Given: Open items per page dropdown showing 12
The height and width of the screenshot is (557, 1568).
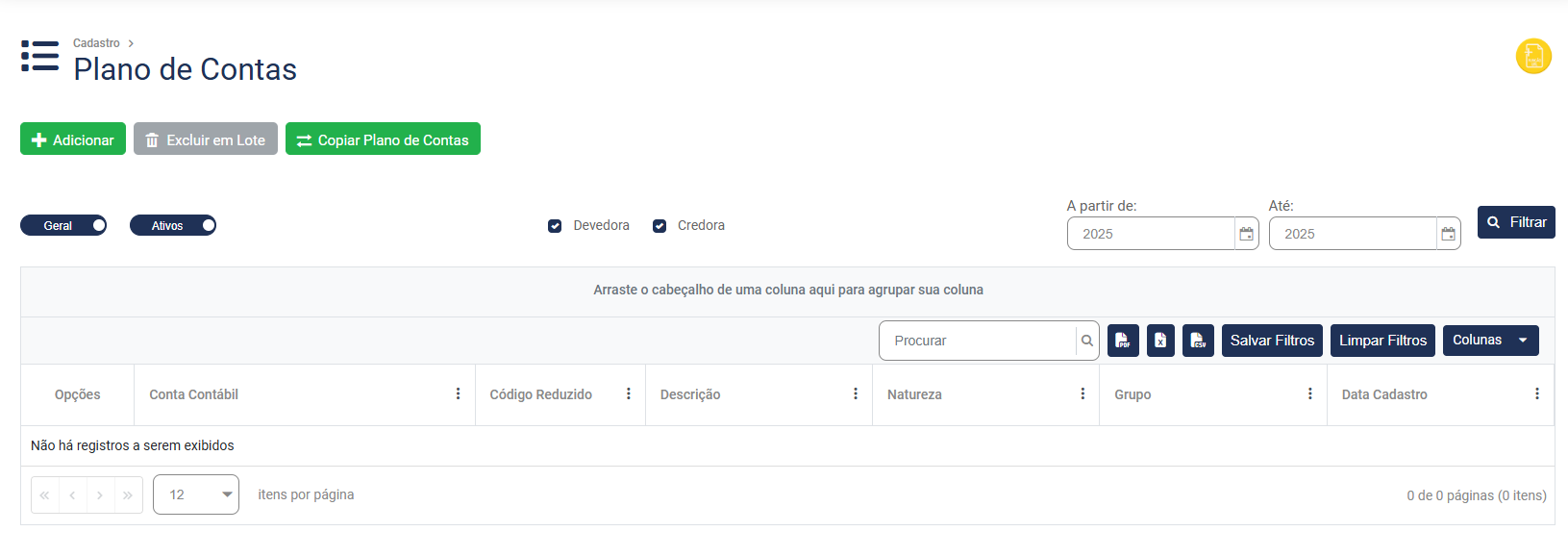Looking at the screenshot, I should pyautogui.click(x=196, y=494).
